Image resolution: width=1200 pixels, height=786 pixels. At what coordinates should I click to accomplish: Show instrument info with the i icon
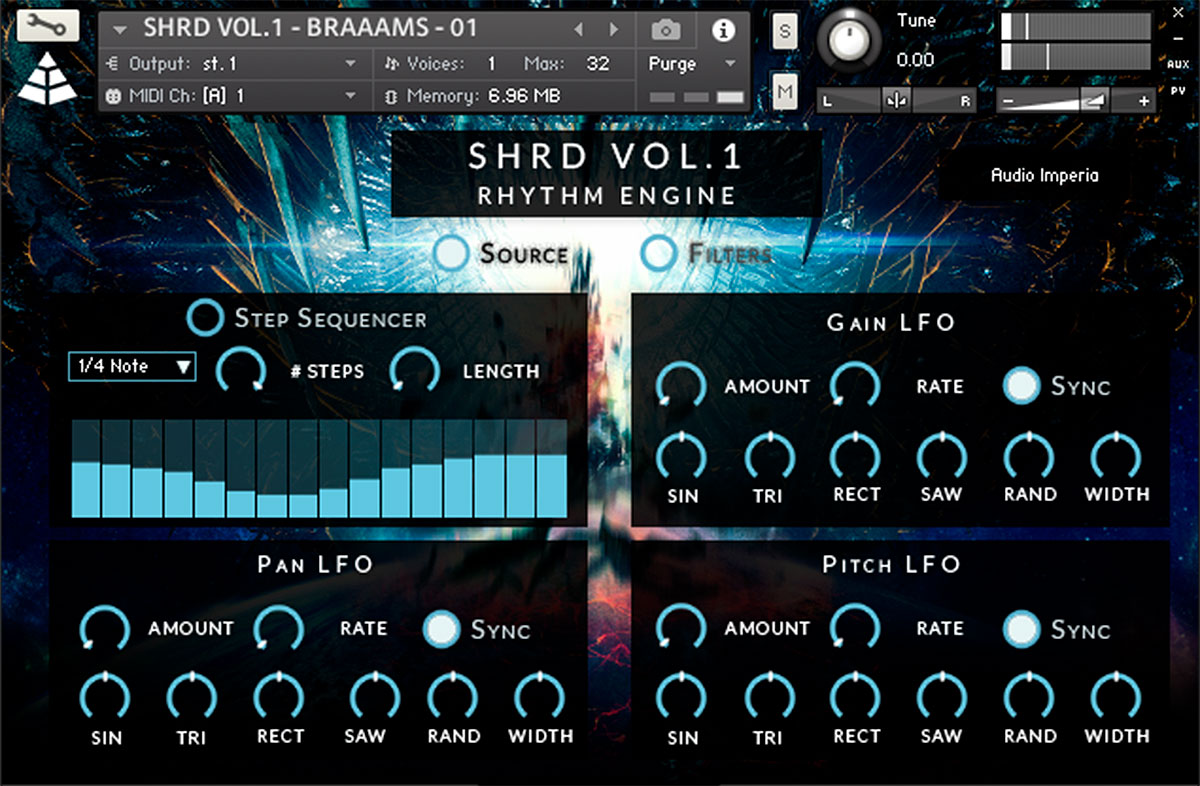[x=723, y=30]
